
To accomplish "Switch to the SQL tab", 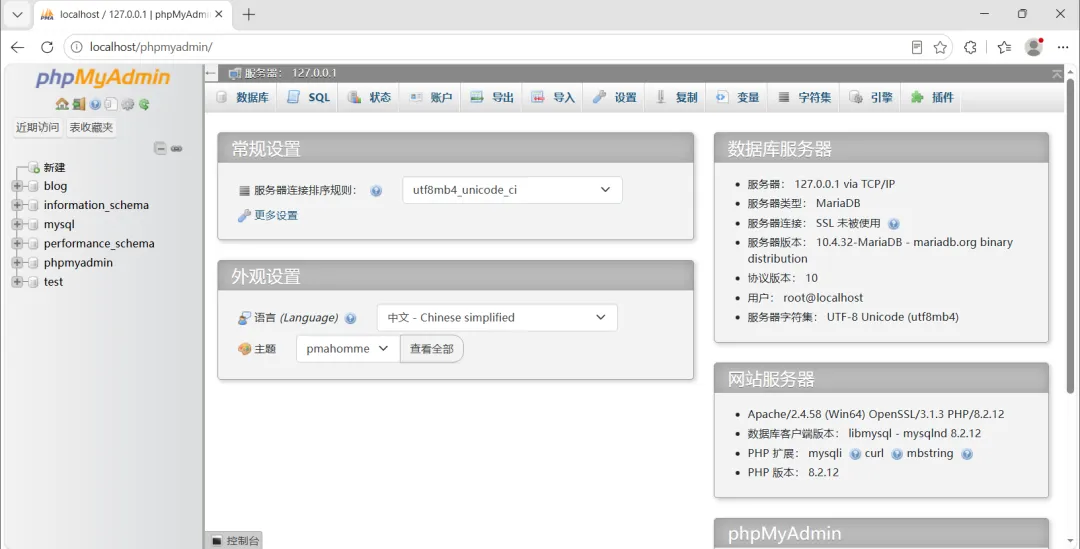I will [309, 97].
